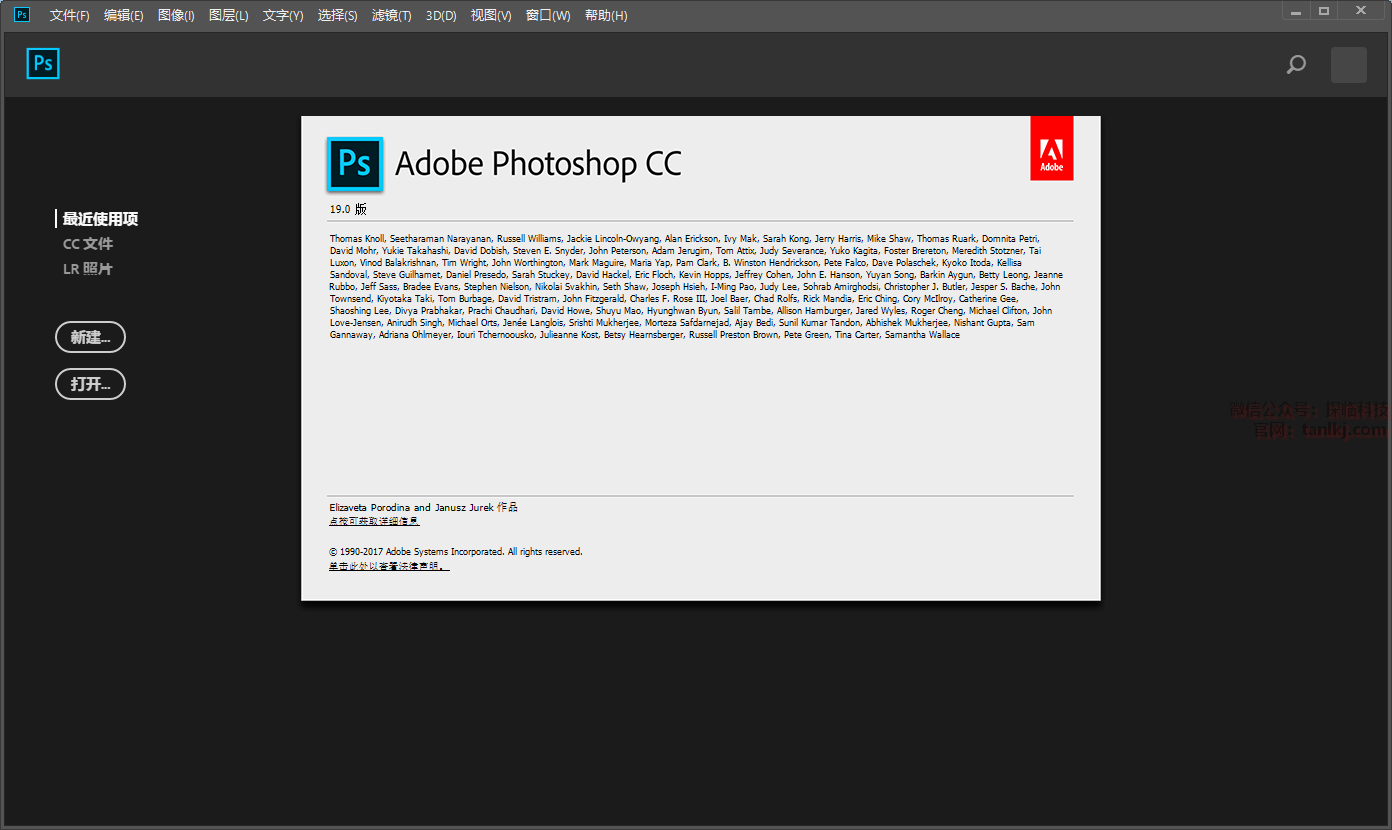The height and width of the screenshot is (830, 1392).
Task: Show the LR 照片 tab
Action: tap(88, 269)
